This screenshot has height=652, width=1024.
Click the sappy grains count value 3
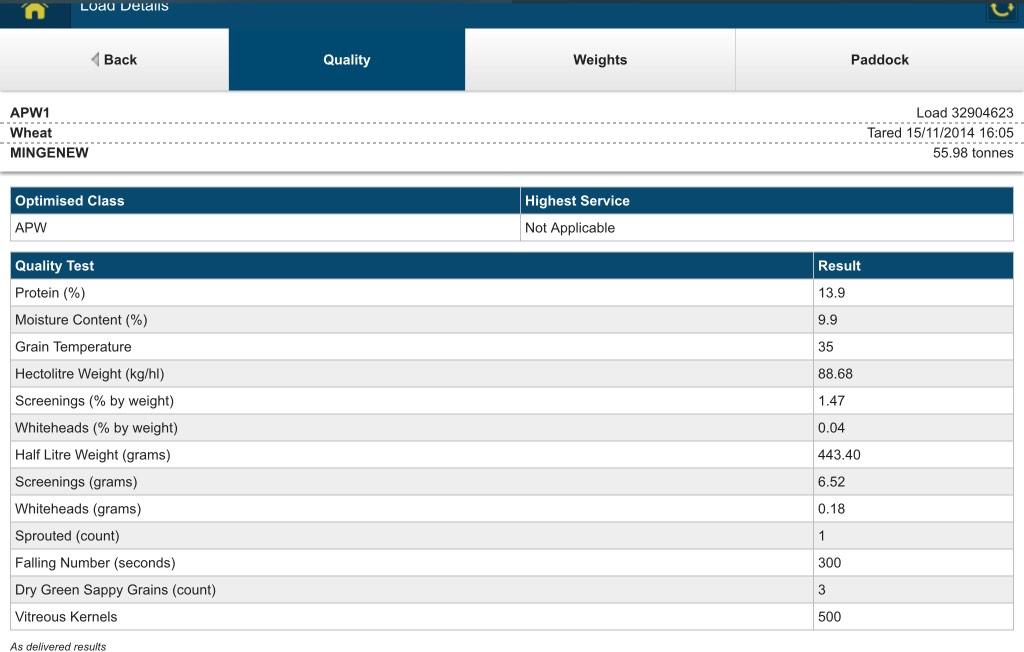[x=822, y=590]
